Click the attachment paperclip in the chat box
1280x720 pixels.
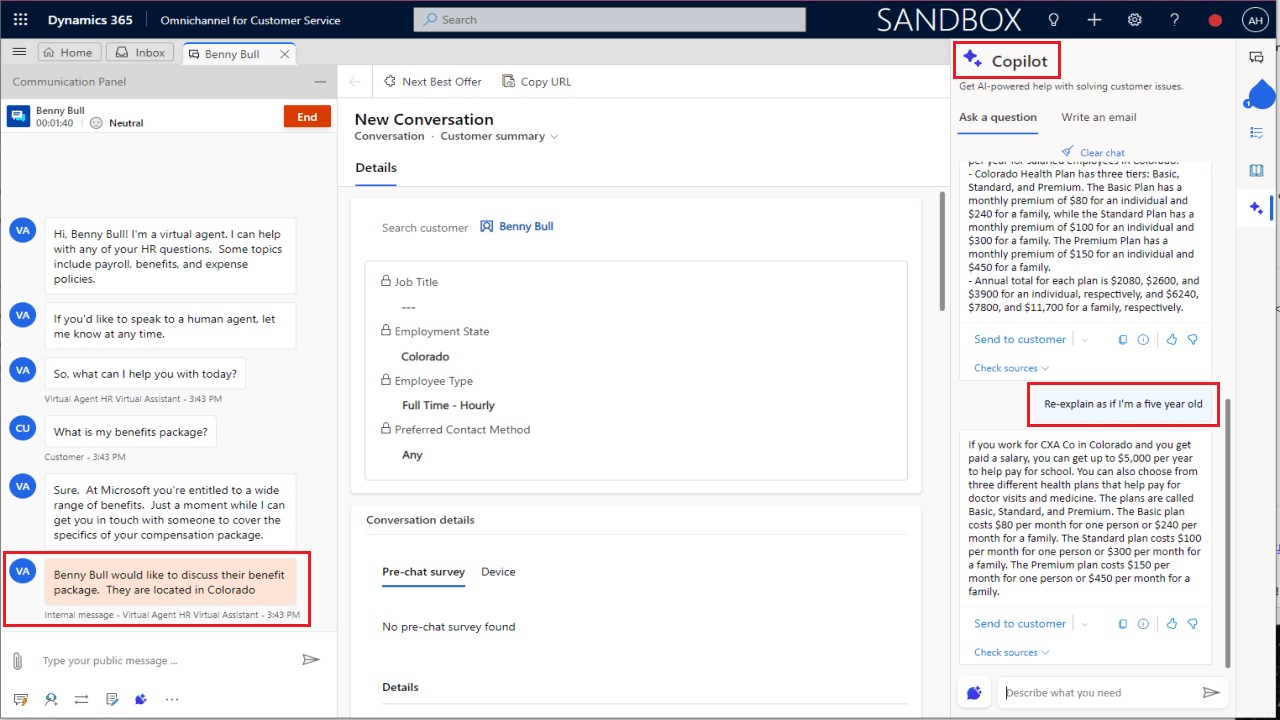[17, 661]
